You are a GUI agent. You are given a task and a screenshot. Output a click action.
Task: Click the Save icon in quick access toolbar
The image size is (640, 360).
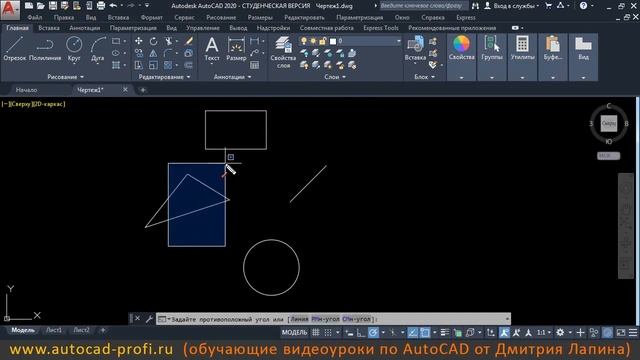(53, 6)
